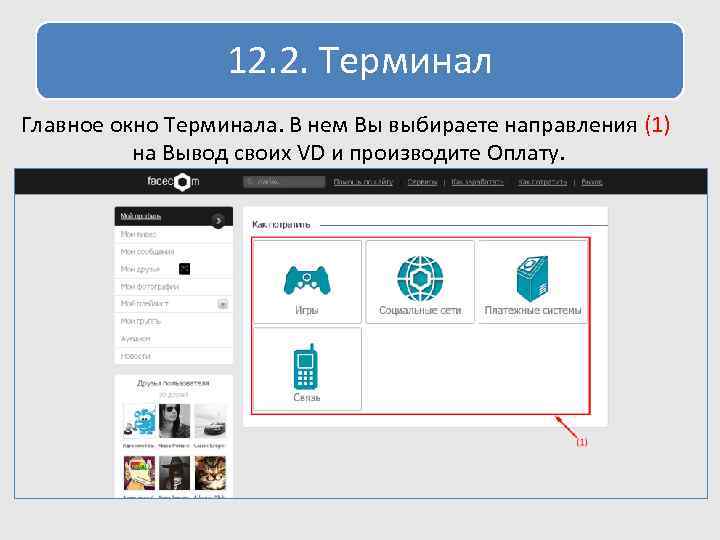
Task: Click the colorful cartoon character friend avatar
Action: [140, 473]
